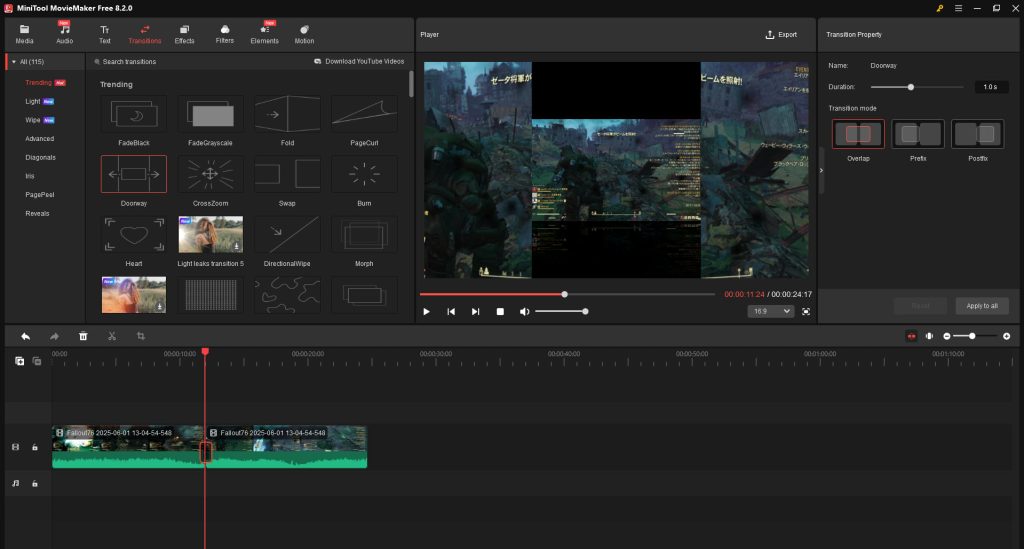Lock the audio track
Viewport: 1024px width, 549px height.
point(35,484)
